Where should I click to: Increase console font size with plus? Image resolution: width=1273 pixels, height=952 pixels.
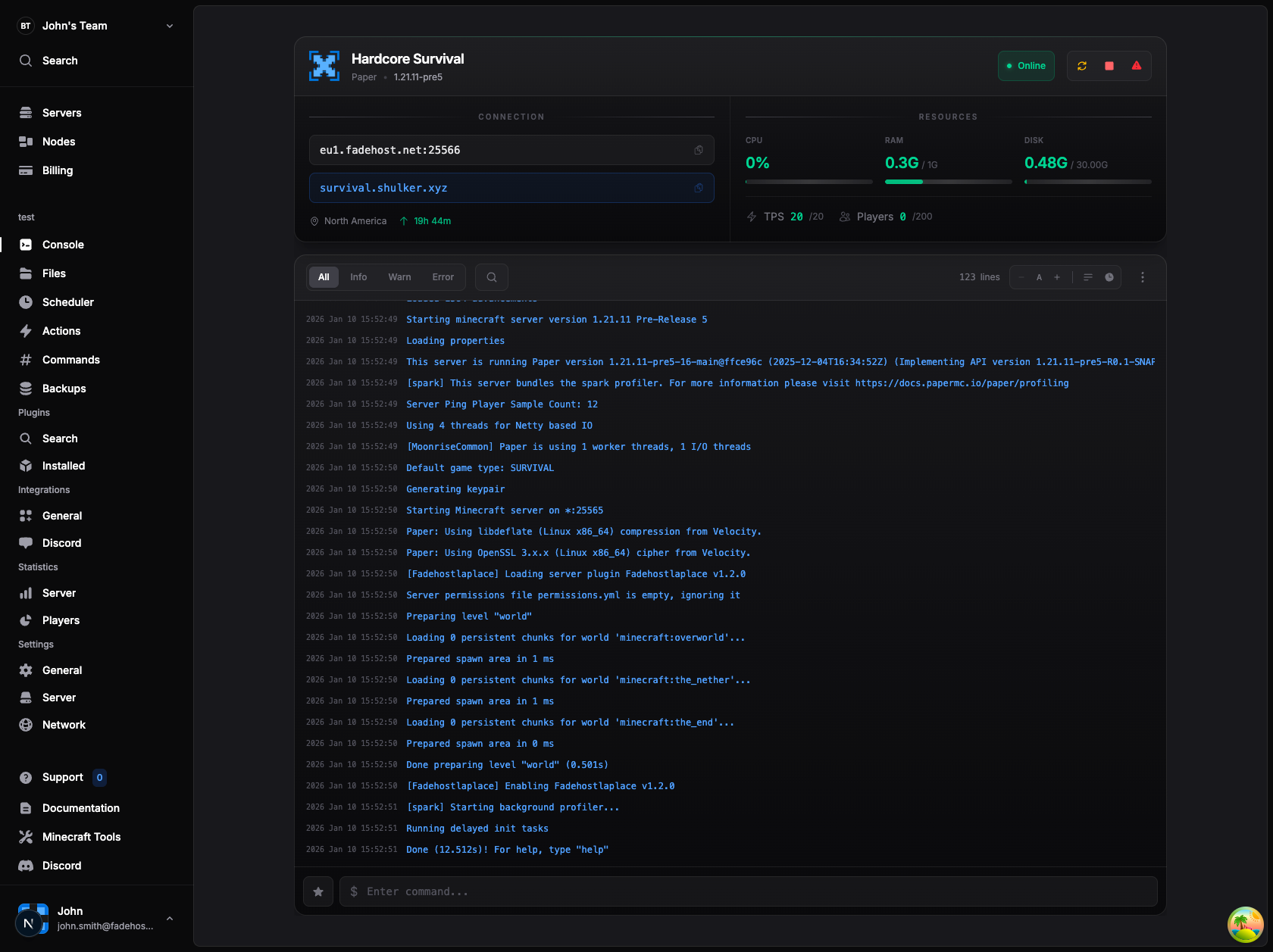(1057, 277)
